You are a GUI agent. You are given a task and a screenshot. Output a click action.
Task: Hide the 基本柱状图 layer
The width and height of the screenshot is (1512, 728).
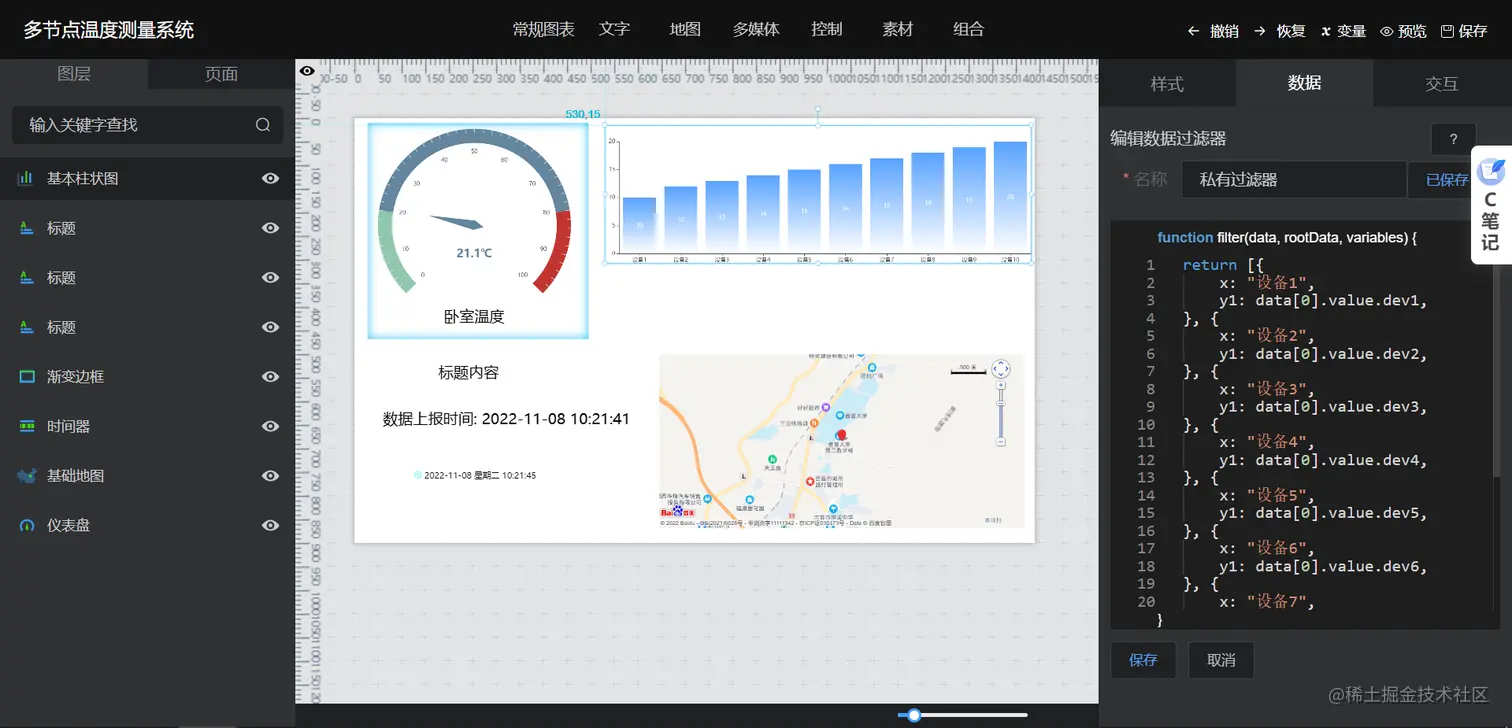coord(270,178)
